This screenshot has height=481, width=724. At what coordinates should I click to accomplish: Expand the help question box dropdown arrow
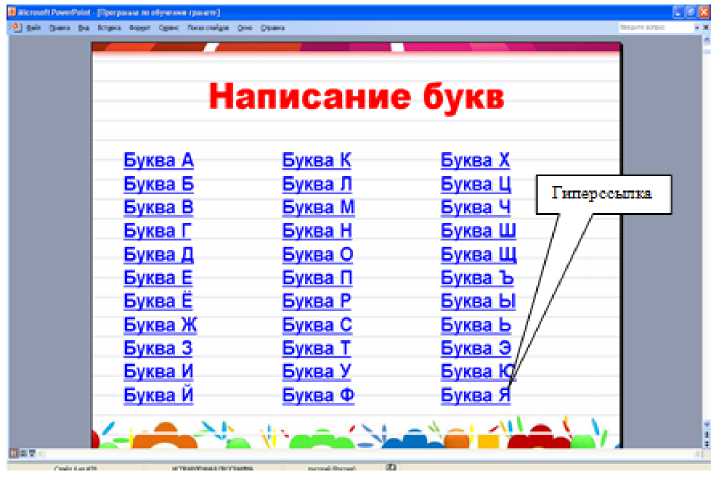[x=697, y=28]
